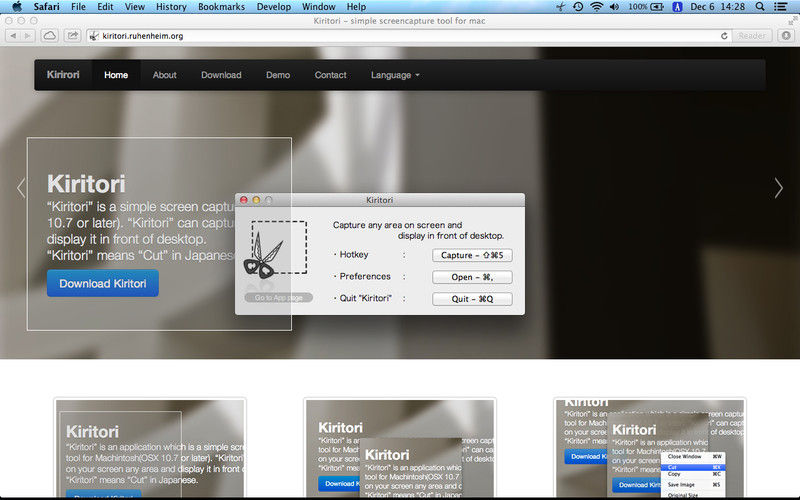The image size is (800, 500).
Task: Open View menu
Action: click(x=135, y=7)
